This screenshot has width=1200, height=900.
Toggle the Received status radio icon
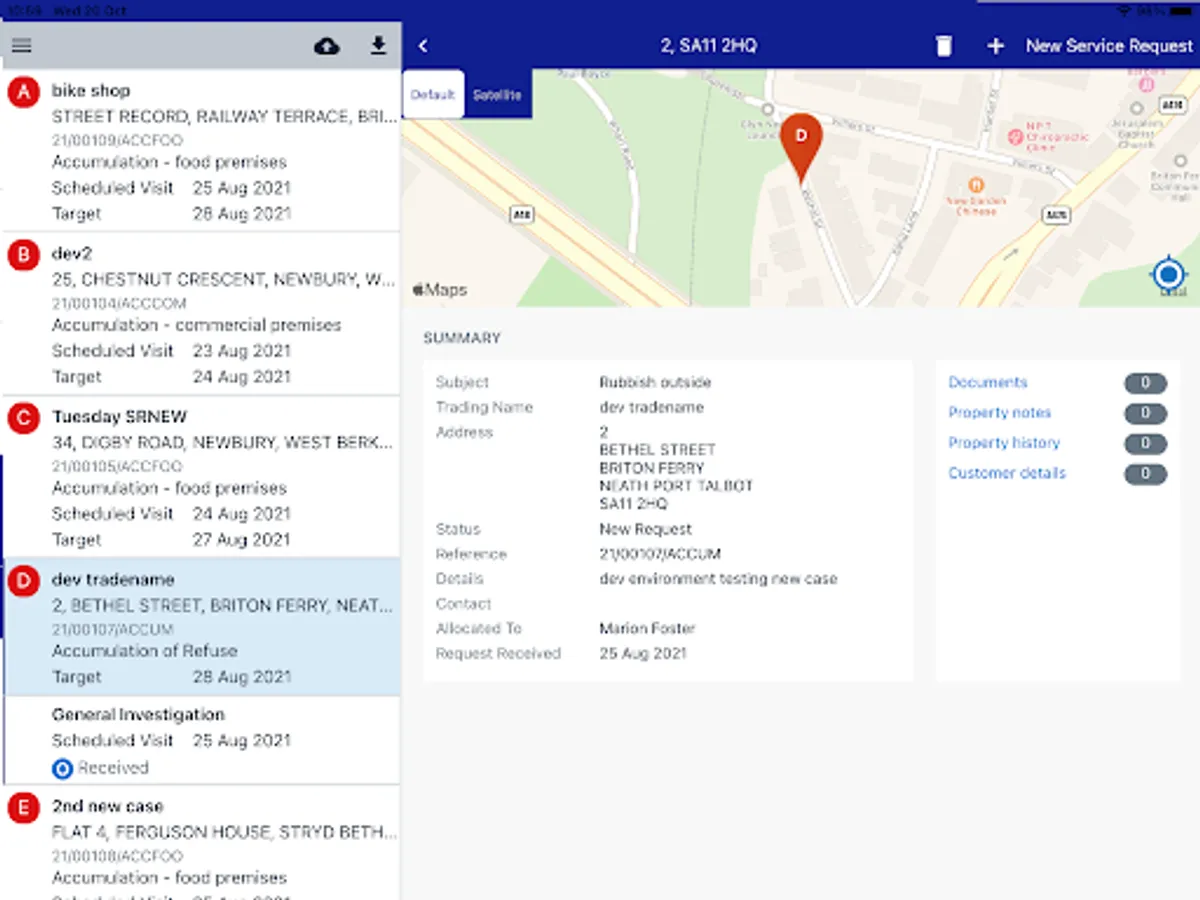[62, 768]
